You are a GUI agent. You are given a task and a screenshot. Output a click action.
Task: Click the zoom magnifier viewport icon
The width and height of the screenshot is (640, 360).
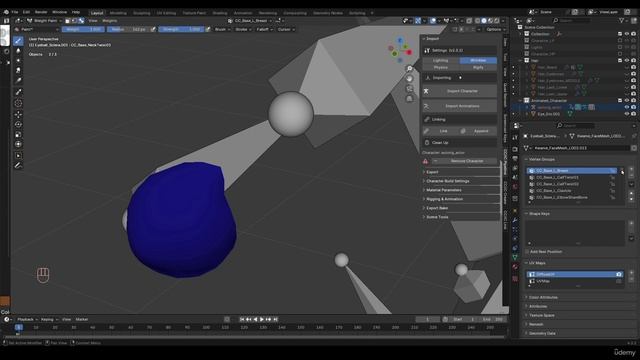[409, 69]
